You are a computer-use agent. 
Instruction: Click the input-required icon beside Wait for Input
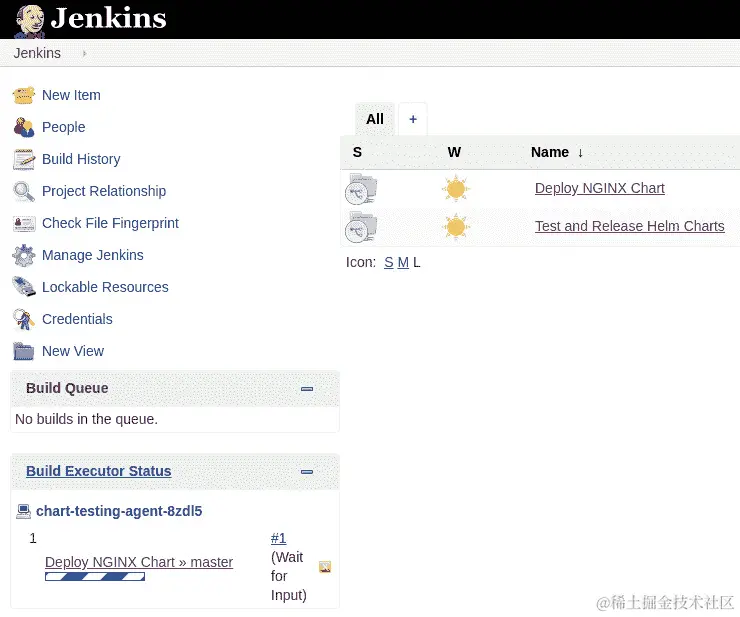325,566
